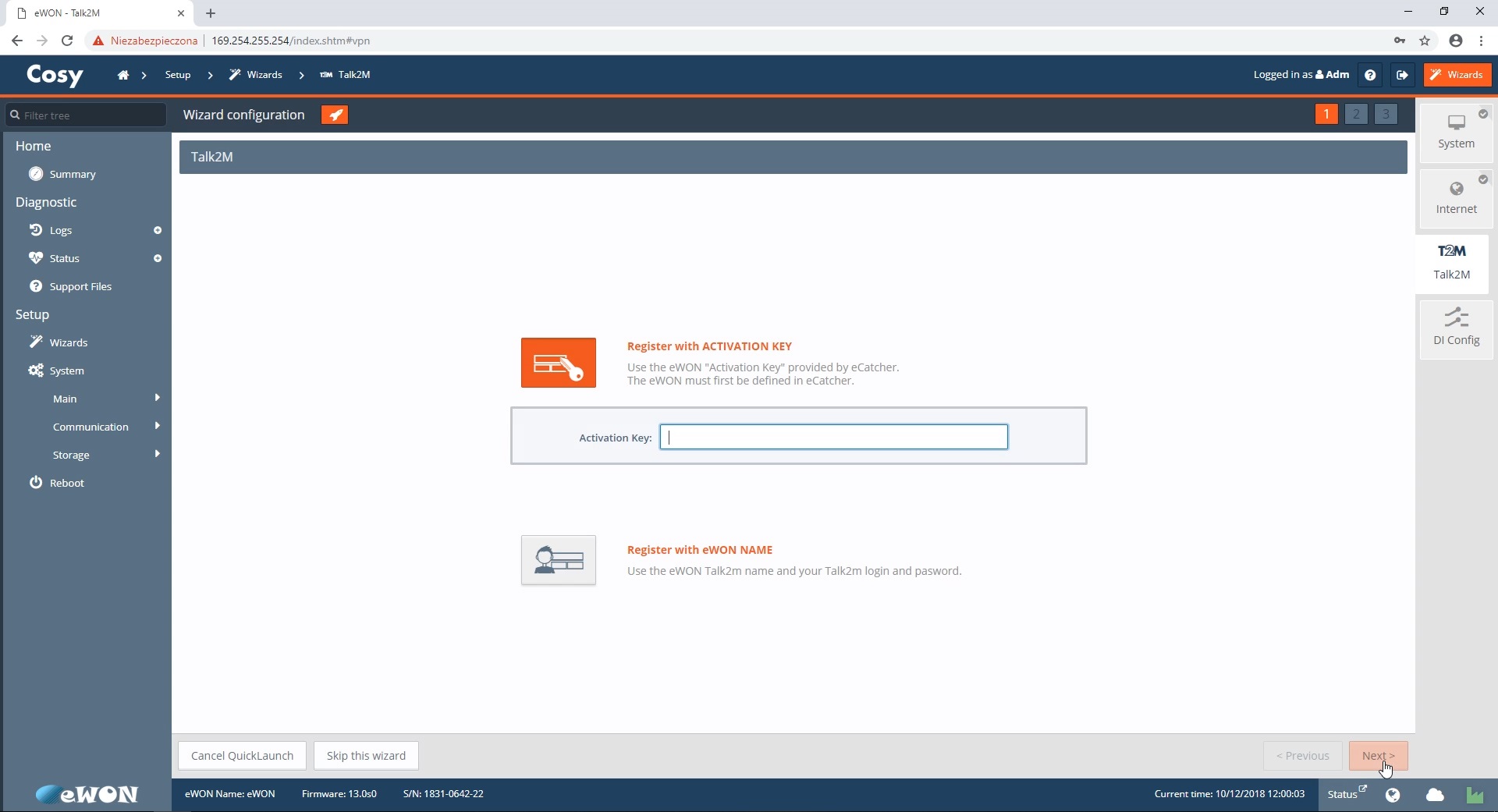Click the Activation Key input field
Image resolution: width=1498 pixels, height=812 pixels.
(833, 437)
